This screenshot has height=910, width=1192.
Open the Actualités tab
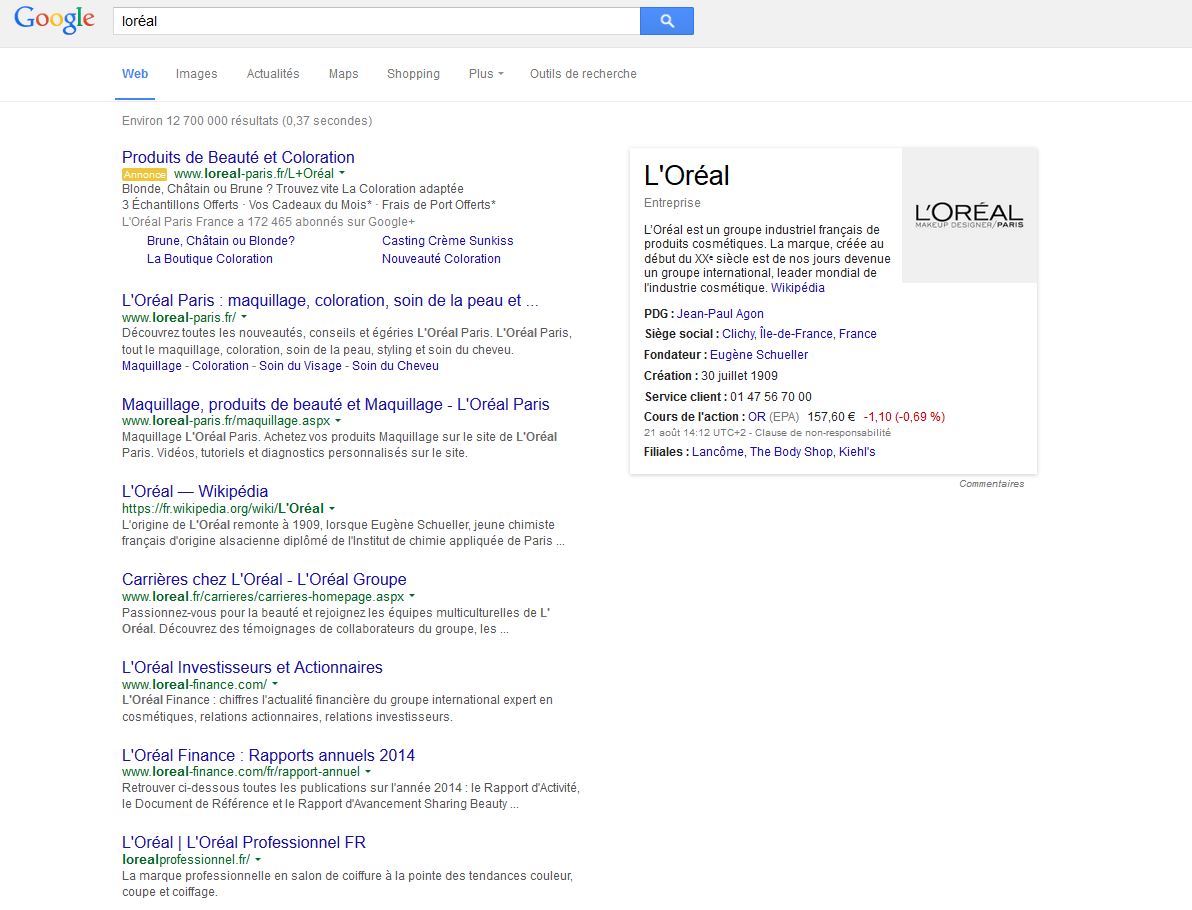273,74
